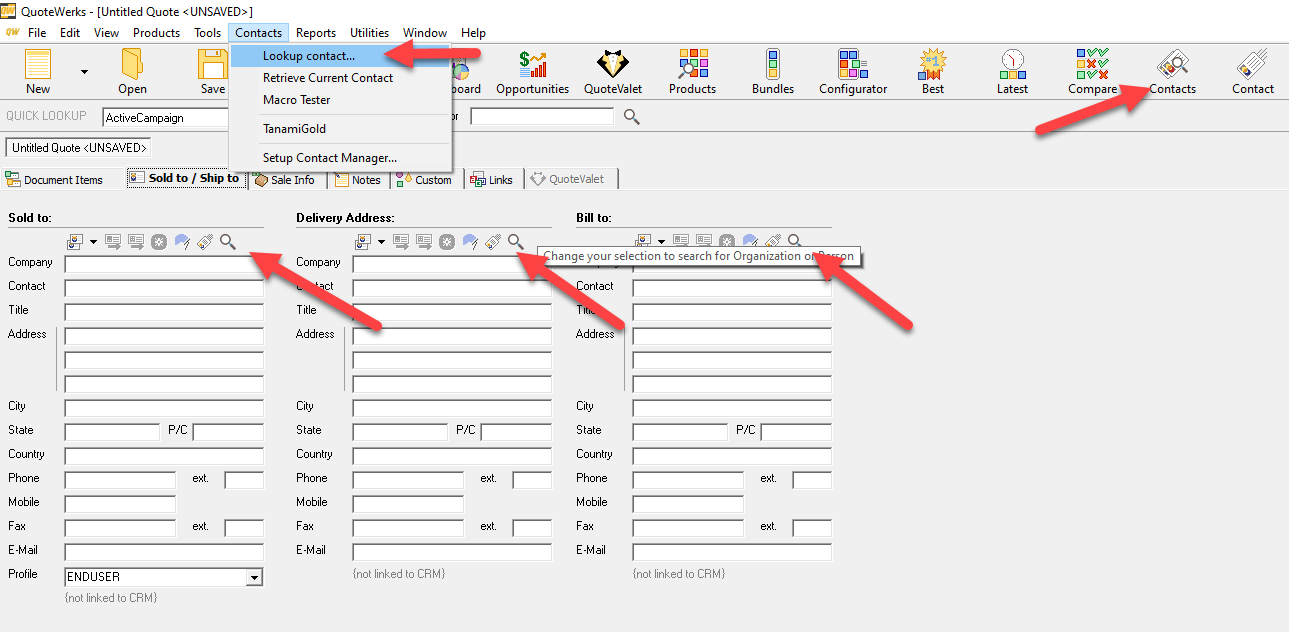Screen dimensions: 1289x632
Task: Click the Quick Lookup search magnifier
Action: pyautogui.click(x=632, y=117)
